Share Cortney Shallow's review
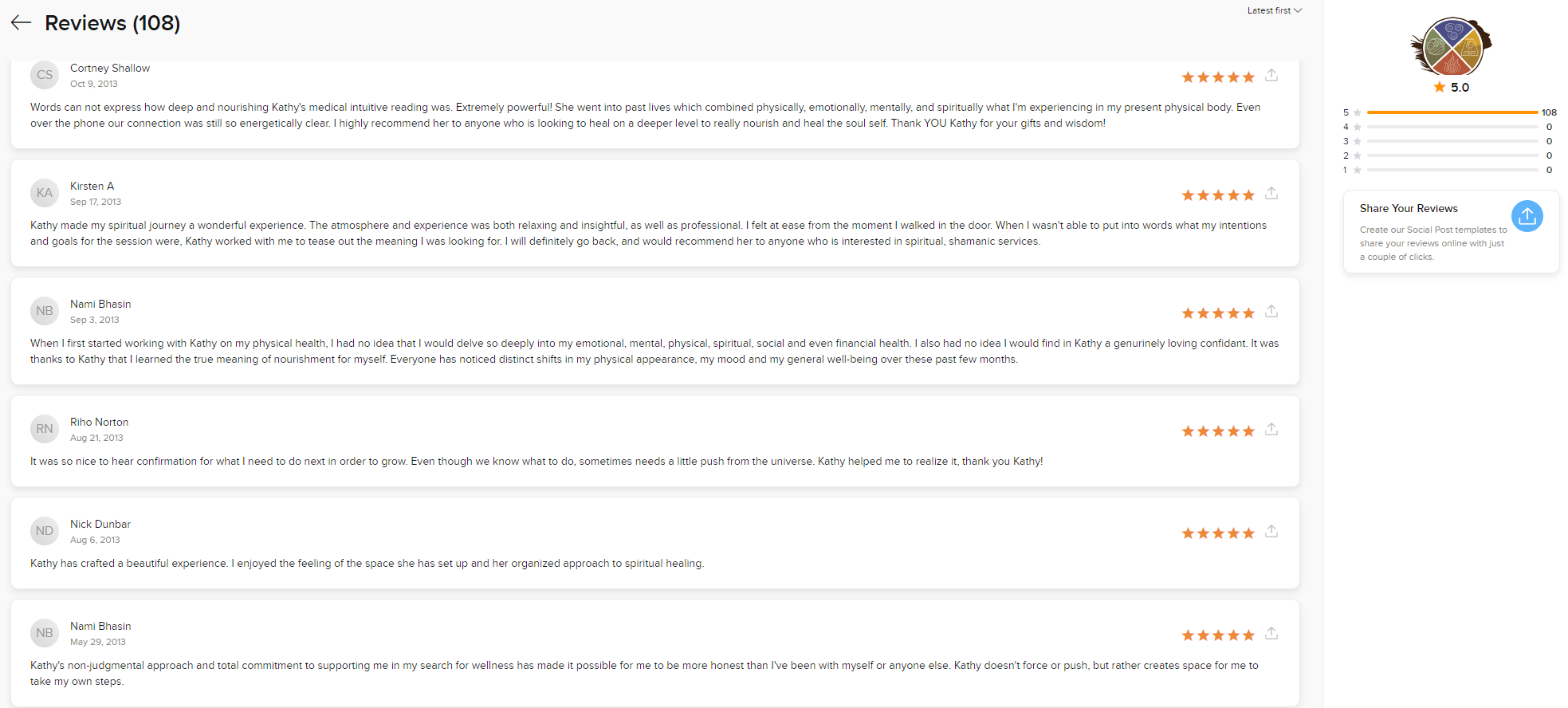 pos(1271,76)
